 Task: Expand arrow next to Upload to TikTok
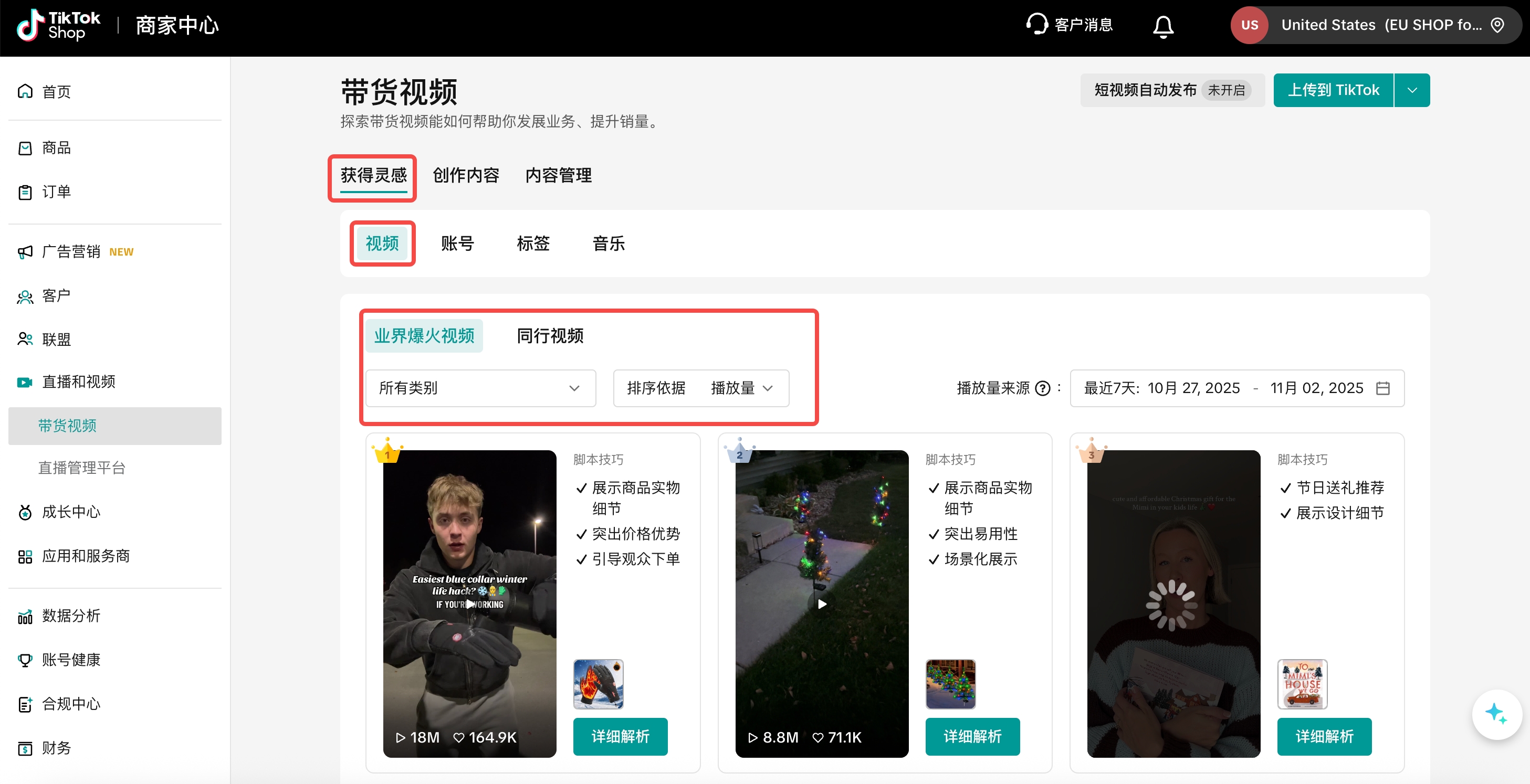[x=1412, y=90]
